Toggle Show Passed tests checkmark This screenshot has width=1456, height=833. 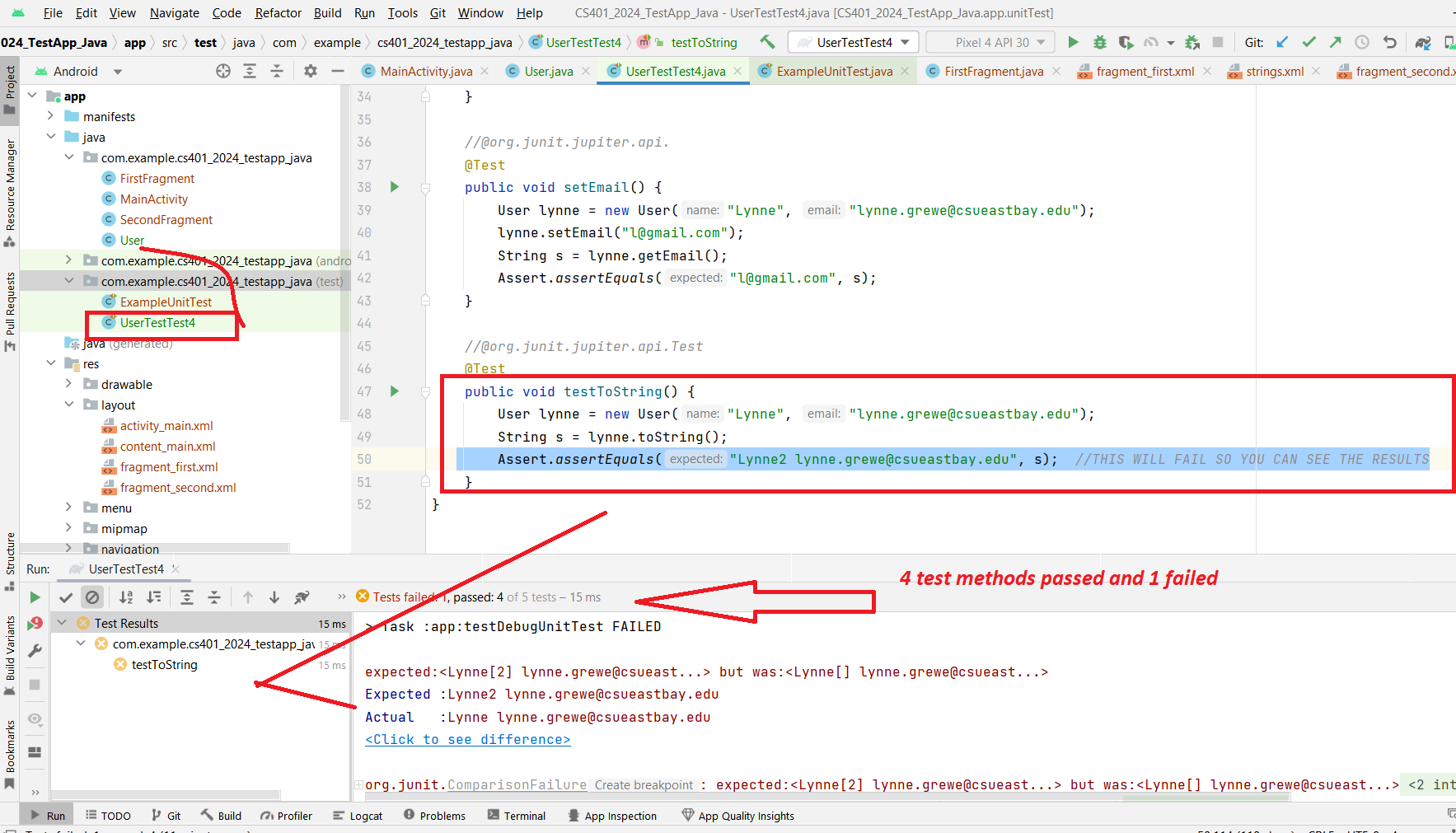[x=67, y=597]
